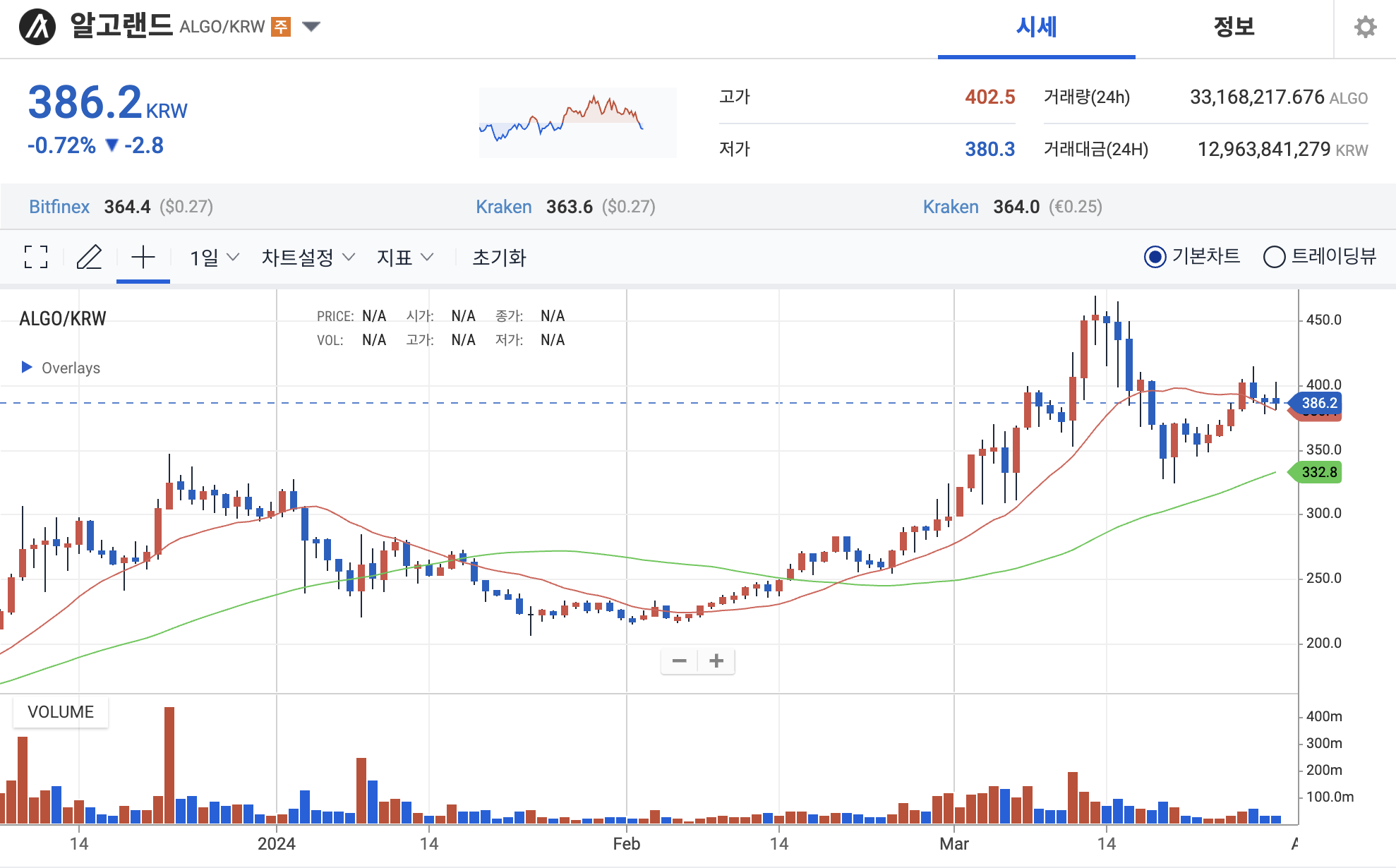Image resolution: width=1396 pixels, height=868 pixels.
Task: Select the 기본차트 radio button
Action: click(x=1155, y=257)
